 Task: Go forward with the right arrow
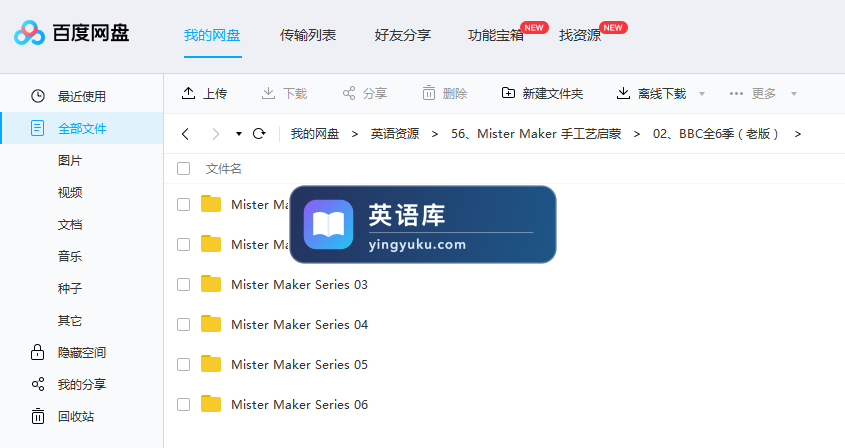point(216,134)
